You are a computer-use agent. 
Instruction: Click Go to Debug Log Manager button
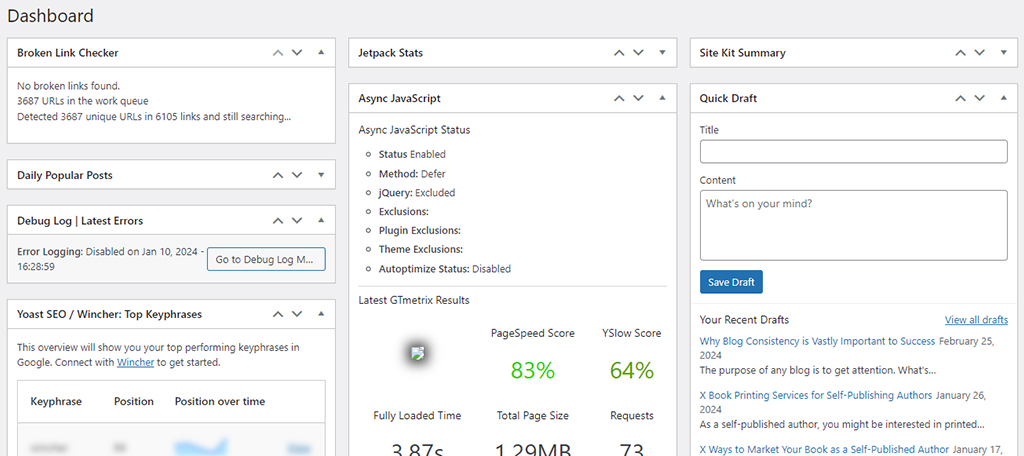point(266,259)
